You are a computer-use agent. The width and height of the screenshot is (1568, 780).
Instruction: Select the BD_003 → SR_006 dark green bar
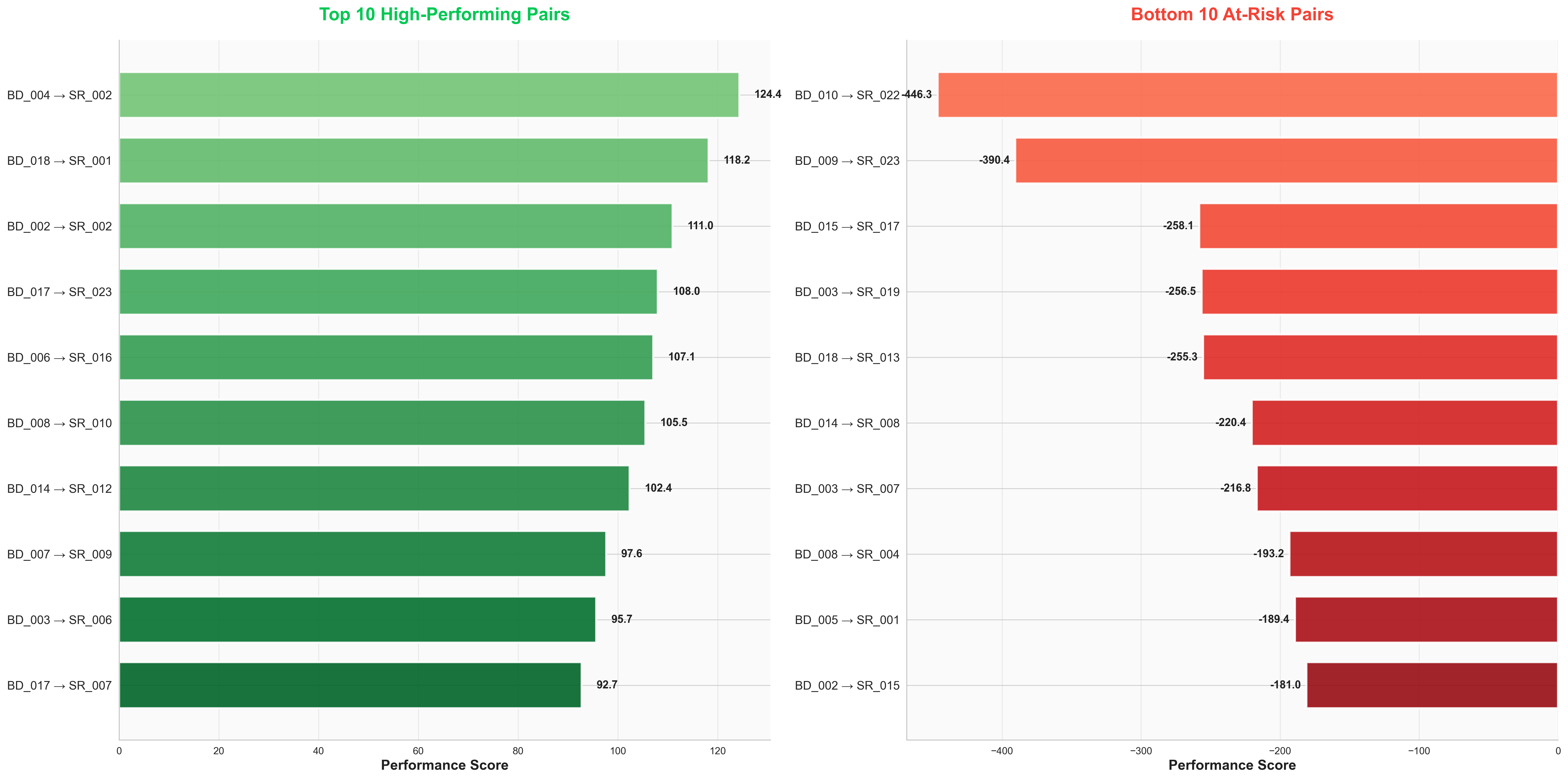[x=357, y=619]
